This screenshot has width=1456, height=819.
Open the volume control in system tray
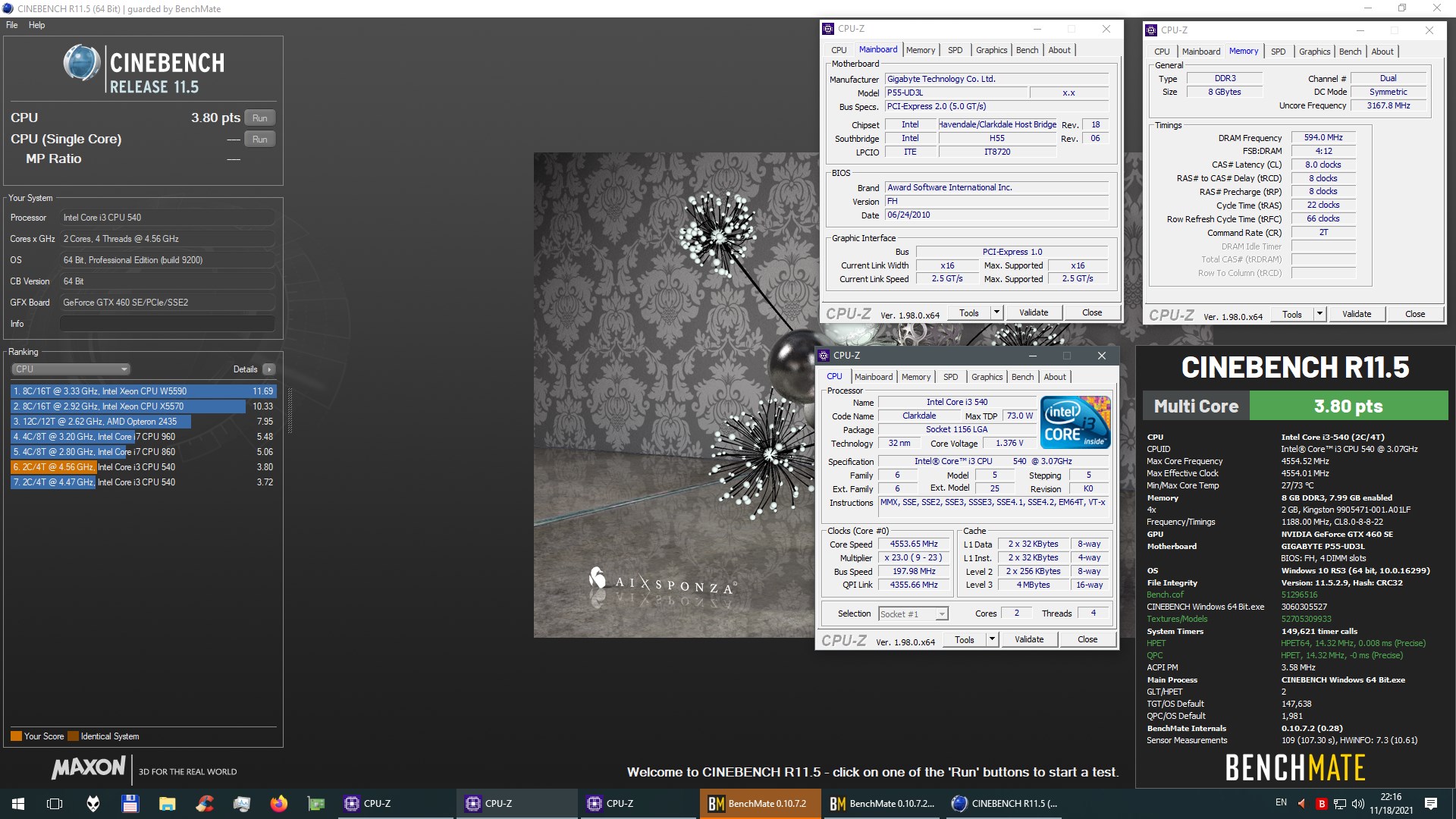point(1357,804)
